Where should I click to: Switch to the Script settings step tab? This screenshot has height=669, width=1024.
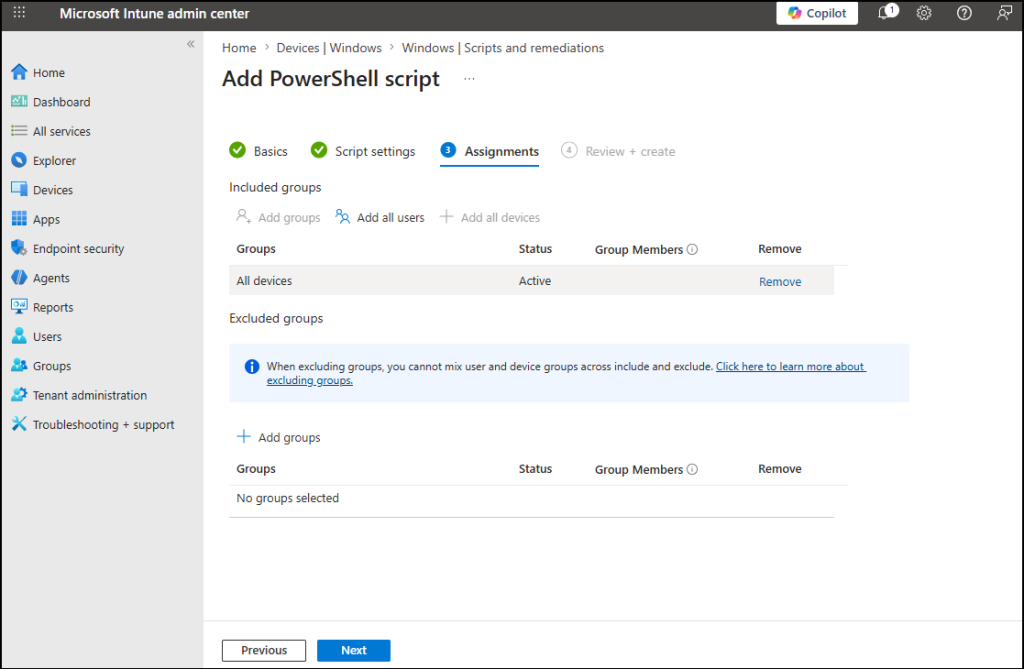tap(363, 151)
